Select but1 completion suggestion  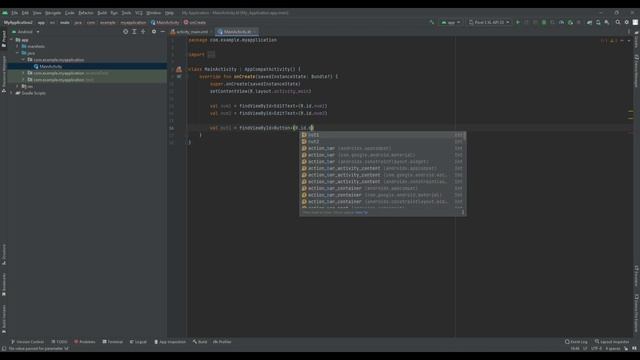pos(382,135)
